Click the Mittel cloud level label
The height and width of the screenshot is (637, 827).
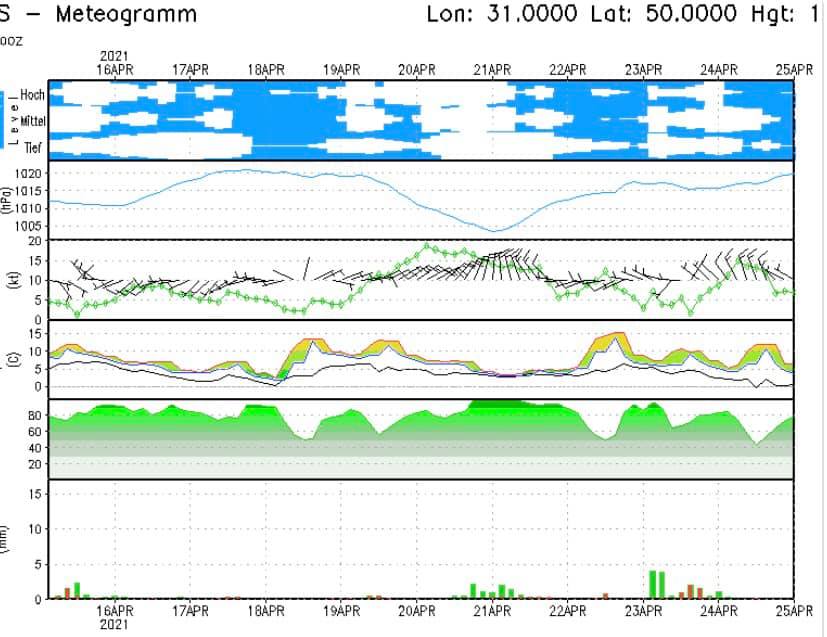(x=29, y=121)
